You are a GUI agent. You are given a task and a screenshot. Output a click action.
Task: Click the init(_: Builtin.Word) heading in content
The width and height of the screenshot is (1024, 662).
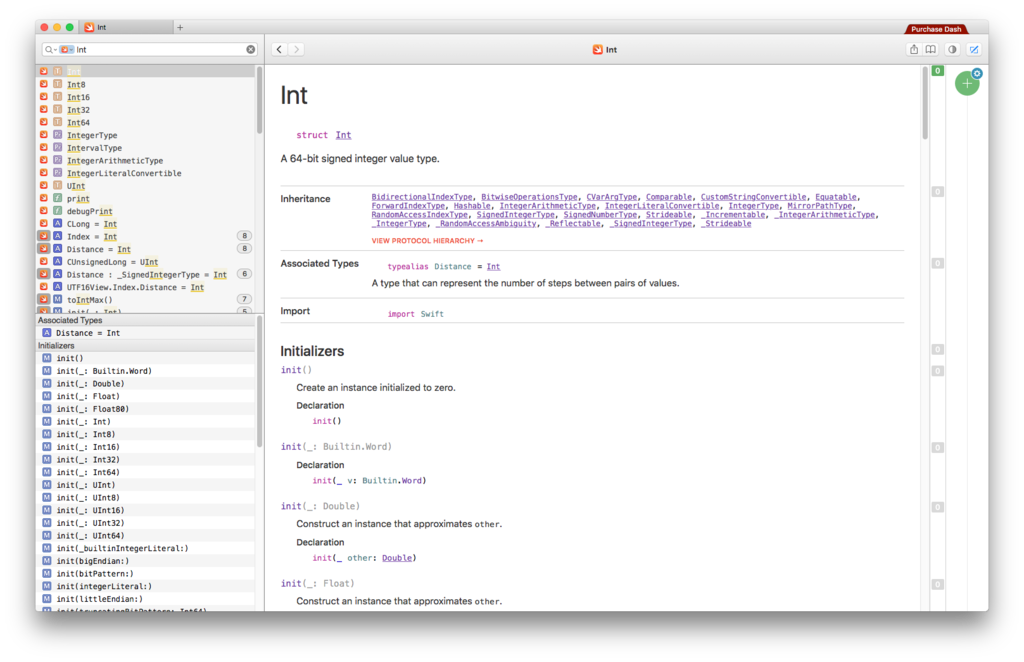(x=336, y=447)
